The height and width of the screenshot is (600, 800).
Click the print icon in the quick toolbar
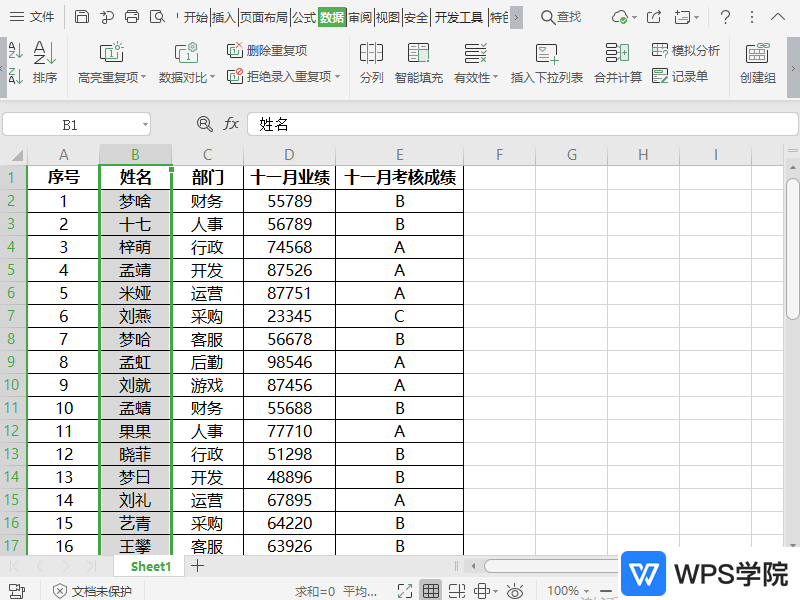click(132, 17)
